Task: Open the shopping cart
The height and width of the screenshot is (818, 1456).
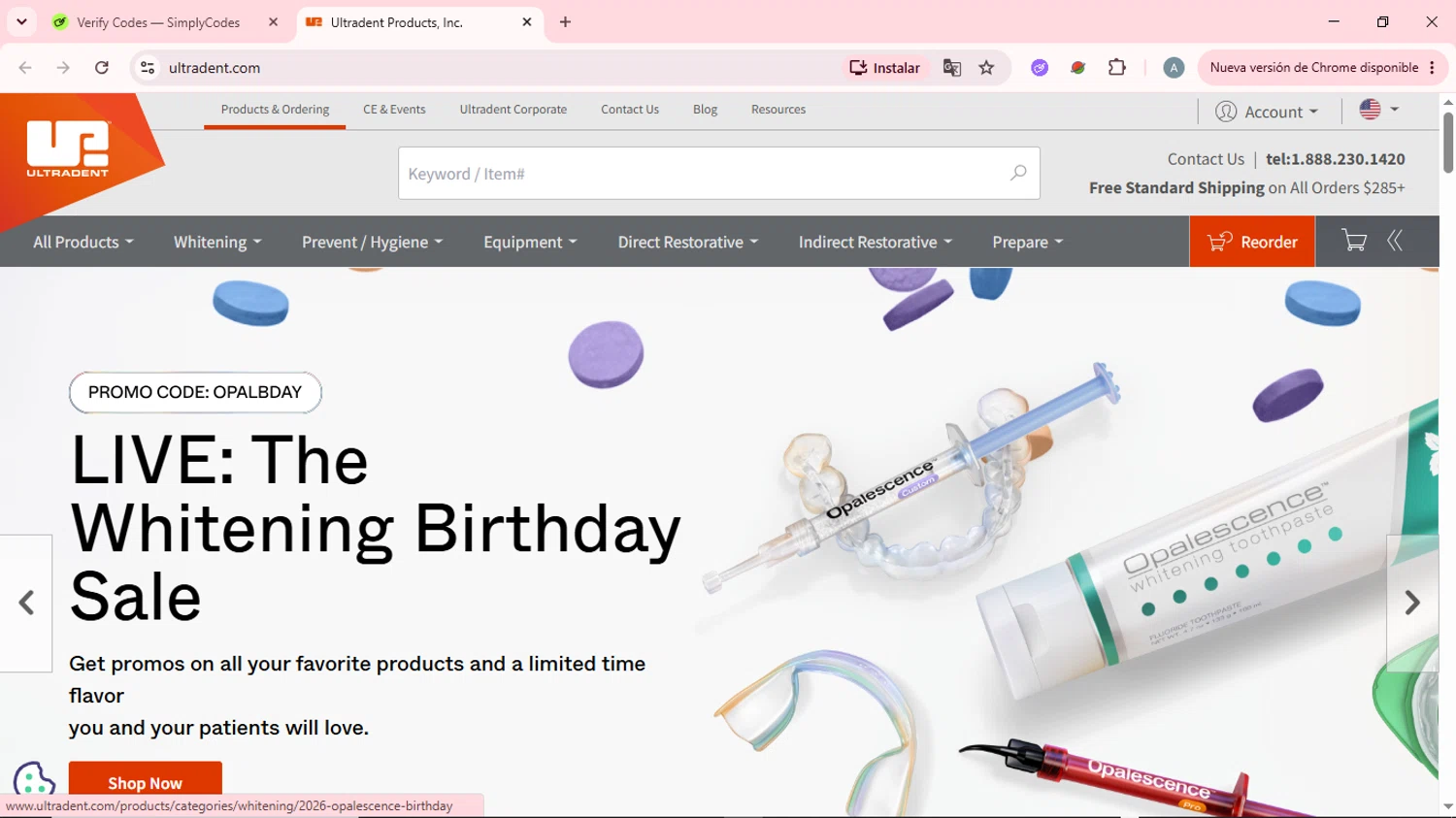Action: click(1353, 241)
